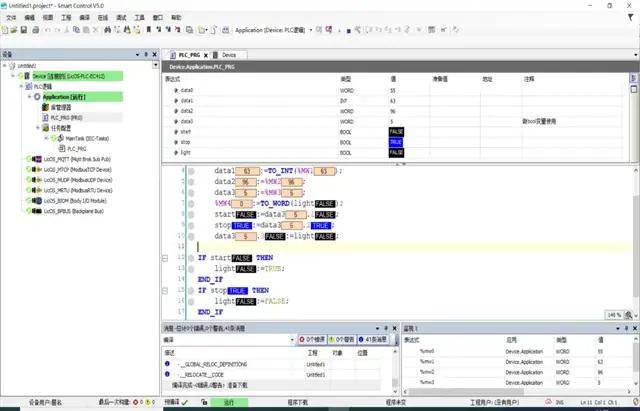This screenshot has width=640, height=411.
Task: Switch to the Device tab
Action: pyautogui.click(x=226, y=54)
